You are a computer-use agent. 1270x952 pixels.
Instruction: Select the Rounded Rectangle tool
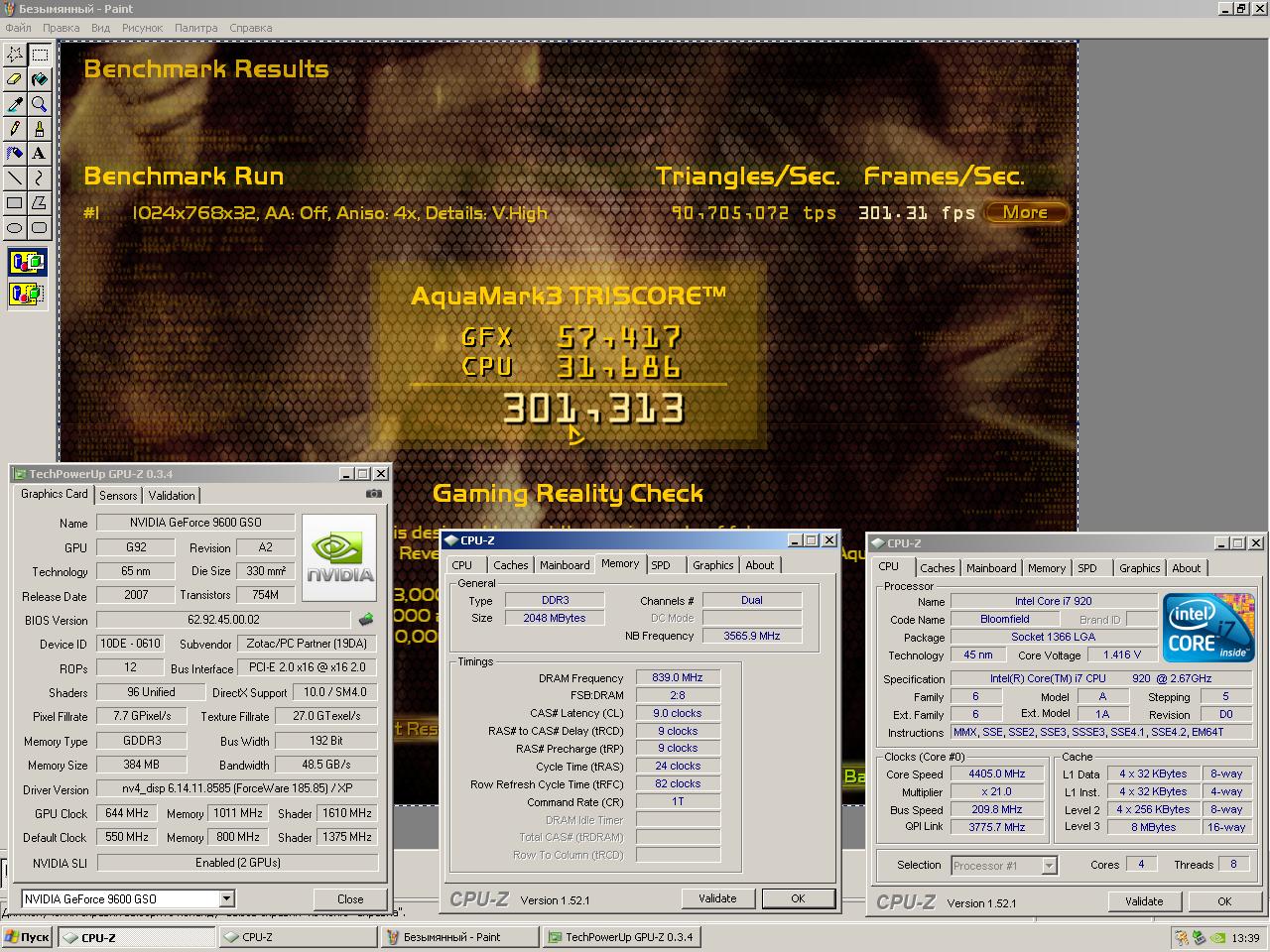pyautogui.click(x=40, y=228)
